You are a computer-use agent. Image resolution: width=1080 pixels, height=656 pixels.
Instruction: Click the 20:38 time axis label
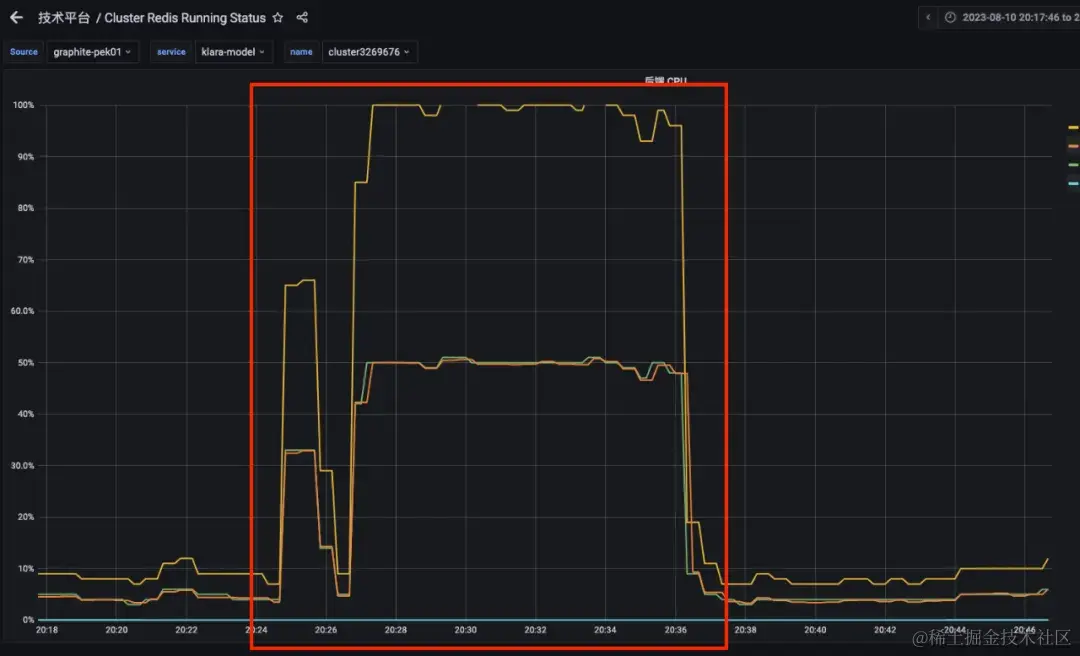745,630
